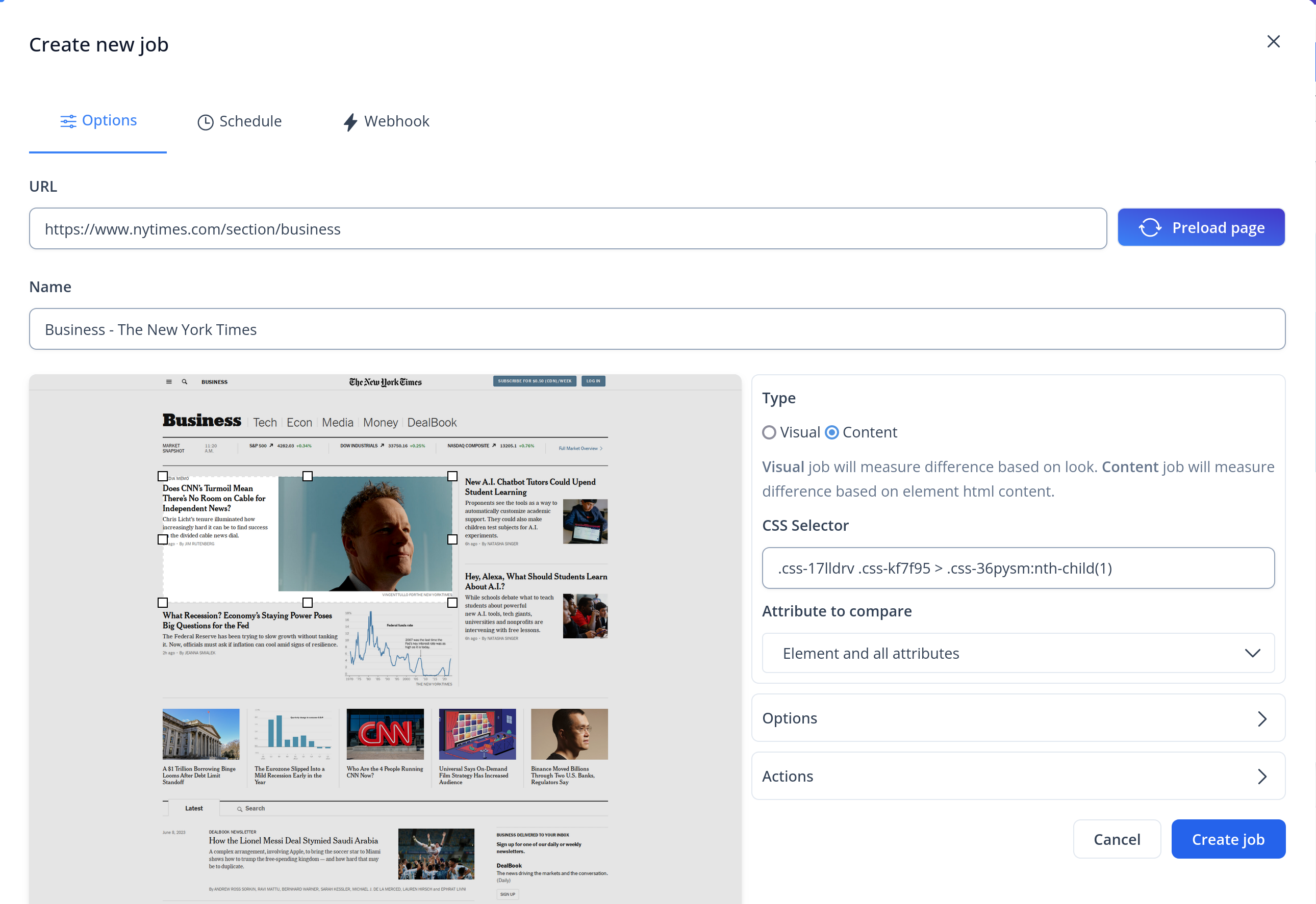Select the Visual type radio button
This screenshot has width=1316, height=904.
coord(769,433)
